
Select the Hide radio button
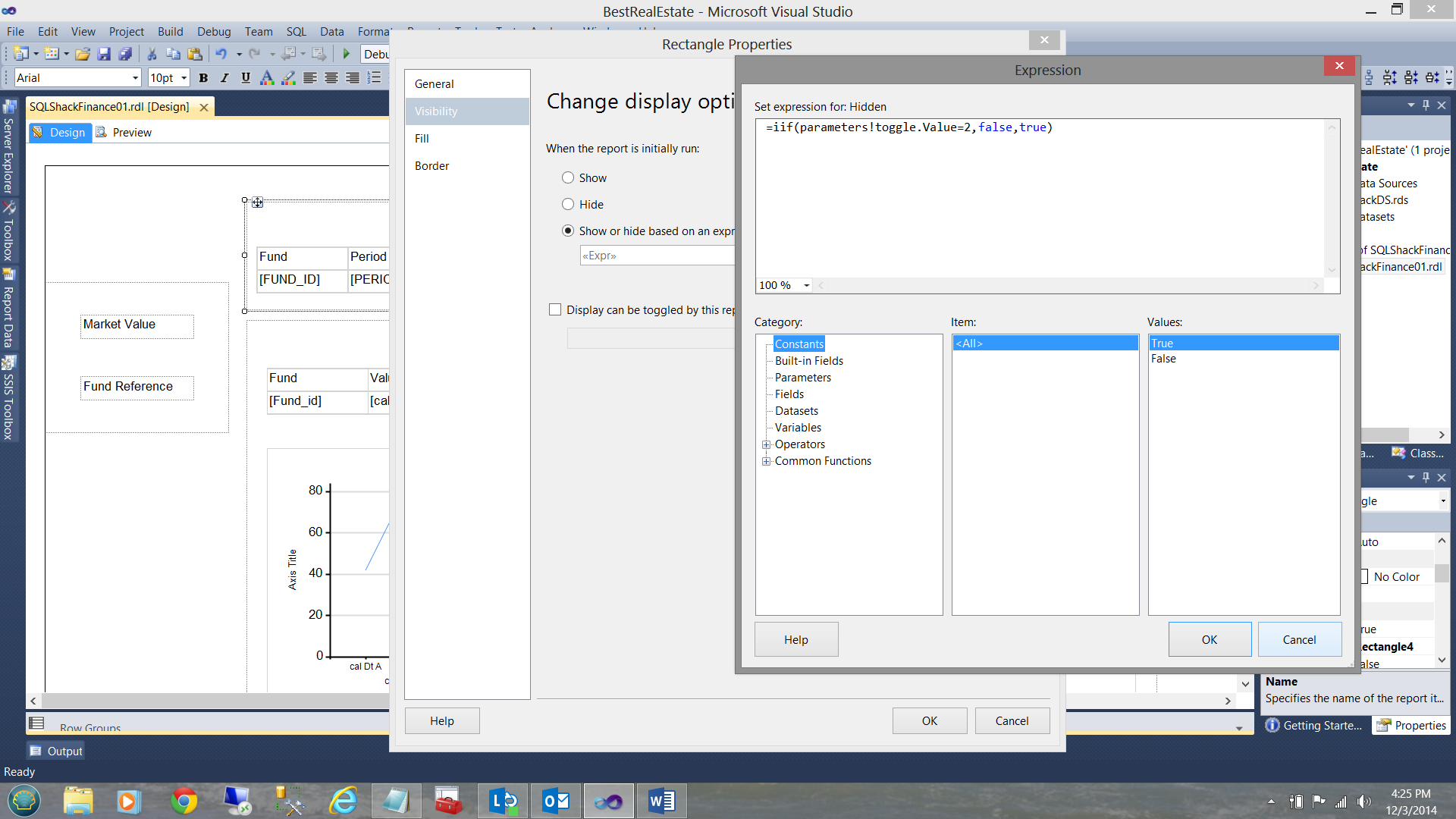pyautogui.click(x=568, y=204)
